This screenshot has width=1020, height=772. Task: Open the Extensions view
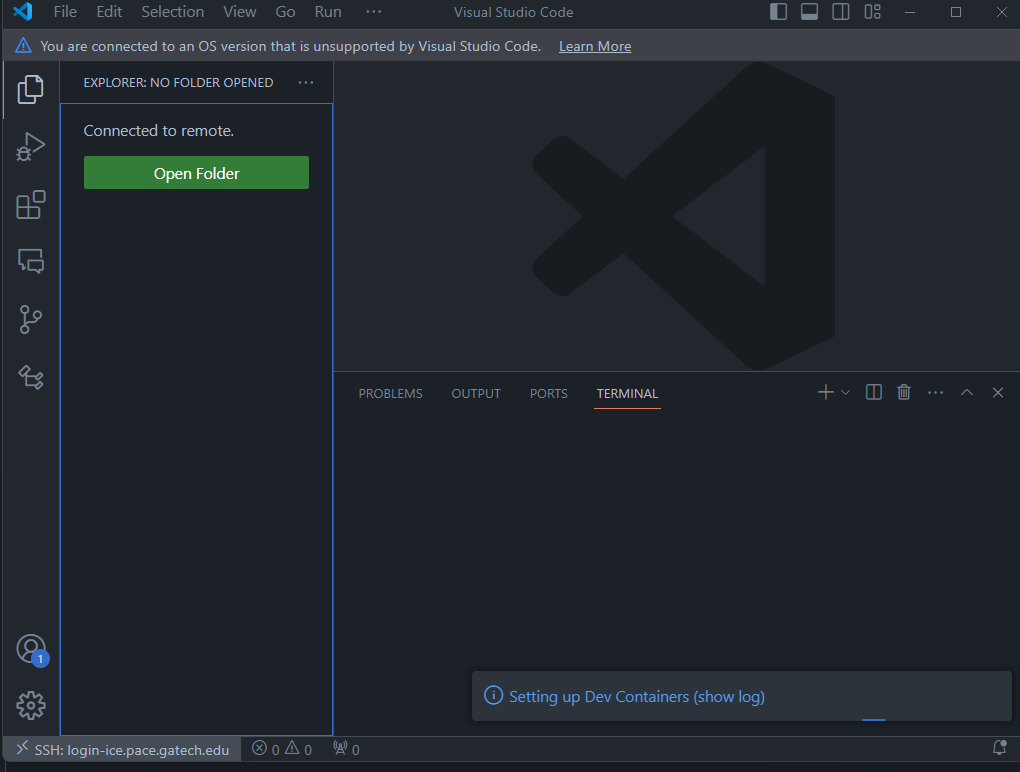[30, 204]
